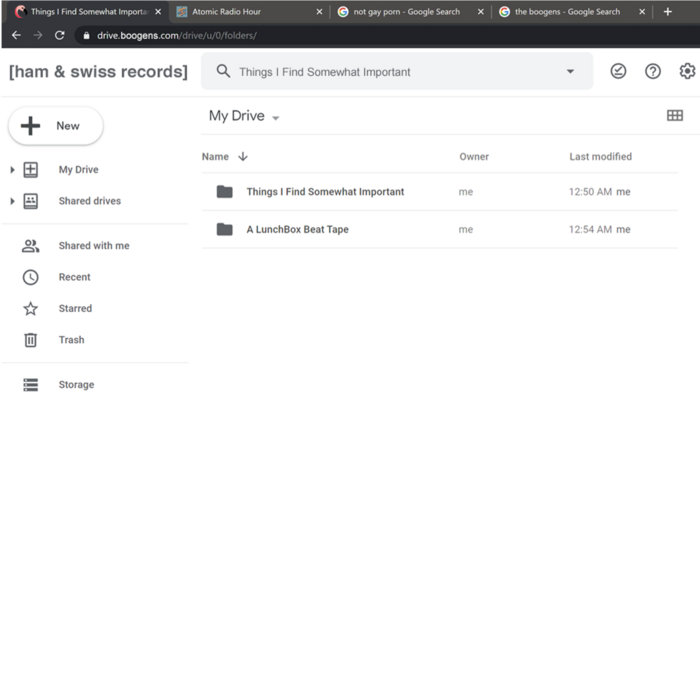Screen dimensions: 700x700
Task: Open the My Drive title dropdown
Action: click(x=275, y=118)
